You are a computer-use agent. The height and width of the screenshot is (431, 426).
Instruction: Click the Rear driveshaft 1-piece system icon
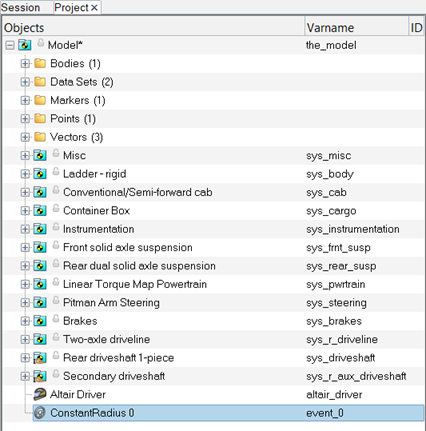[40, 358]
